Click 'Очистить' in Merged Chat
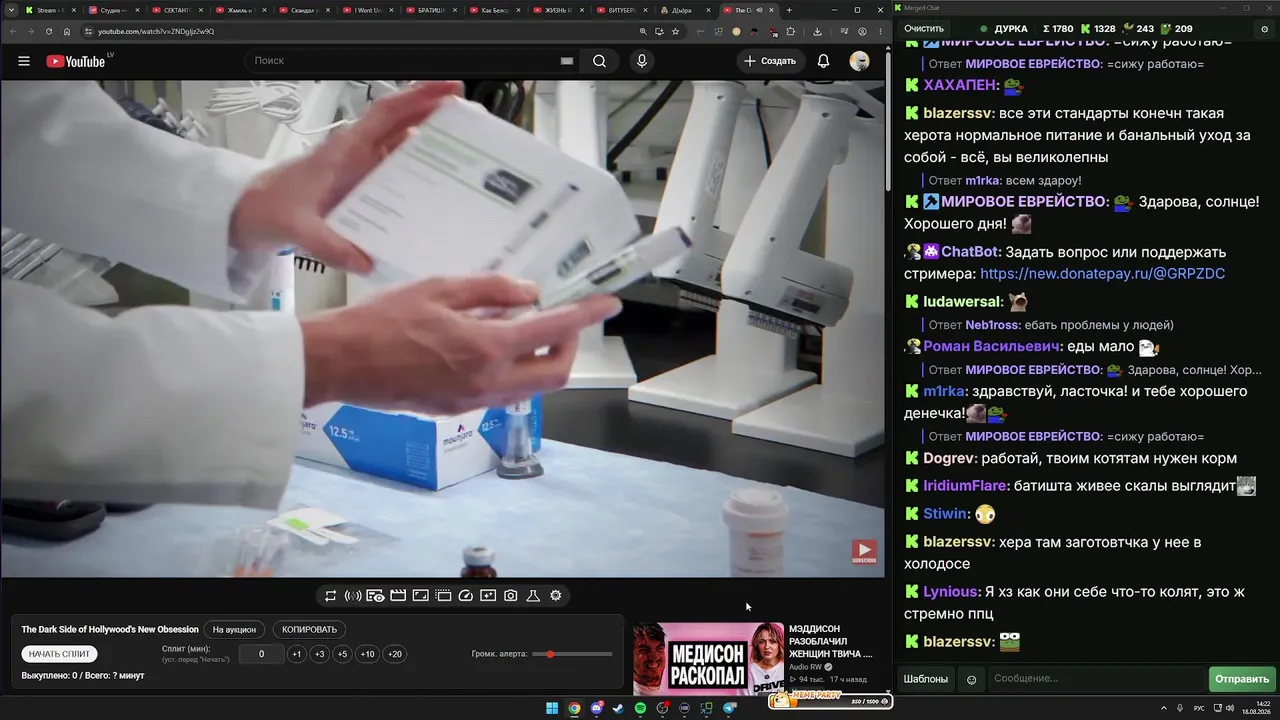 pyautogui.click(x=924, y=29)
